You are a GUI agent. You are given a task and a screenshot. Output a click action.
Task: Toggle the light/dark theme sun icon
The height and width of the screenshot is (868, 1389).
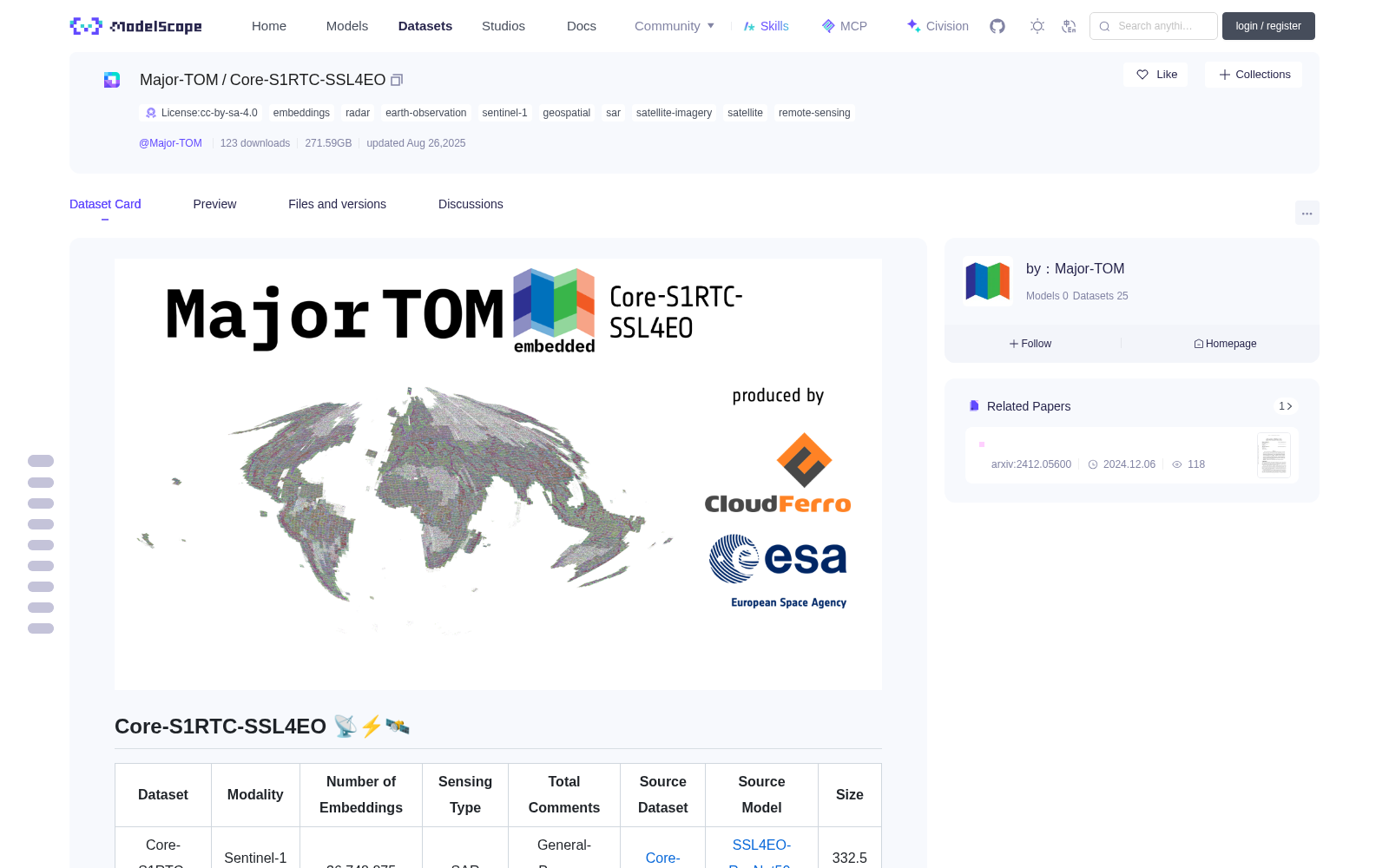point(1037,26)
